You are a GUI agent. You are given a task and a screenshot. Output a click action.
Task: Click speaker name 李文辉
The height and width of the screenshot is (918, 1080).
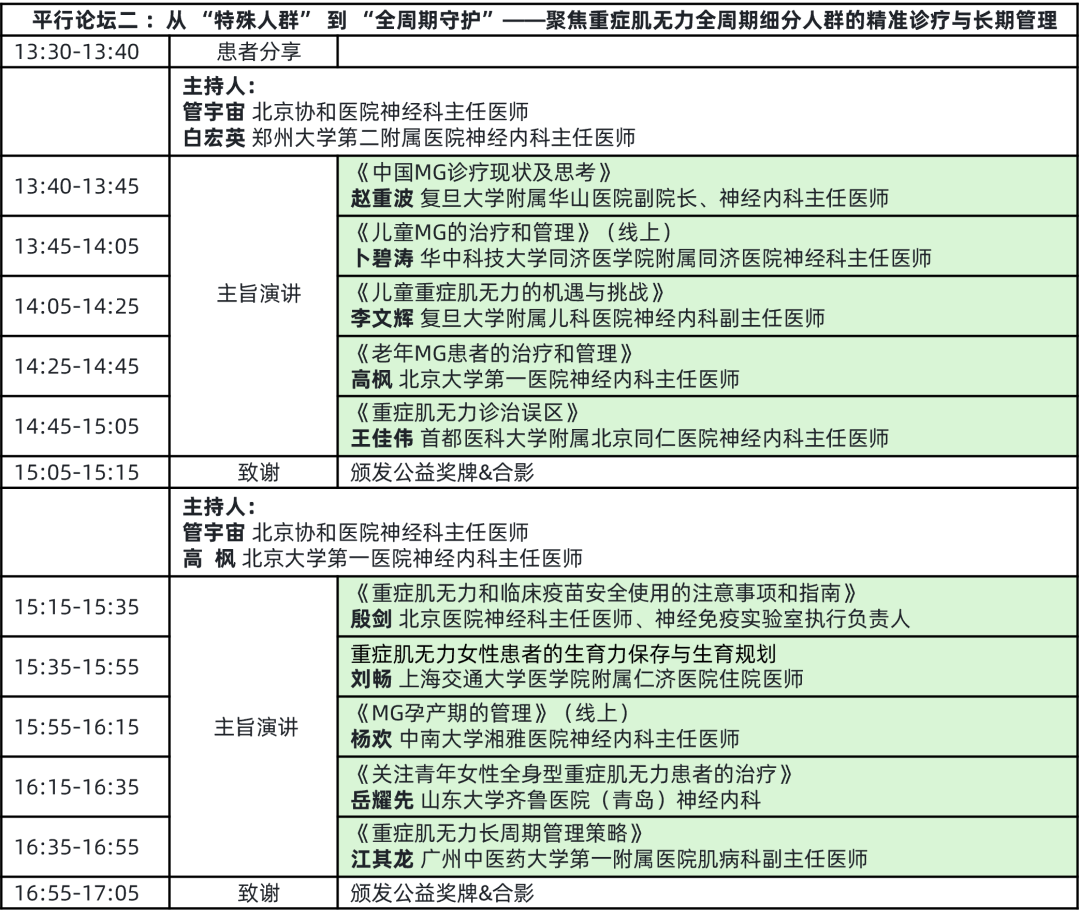pos(382,318)
